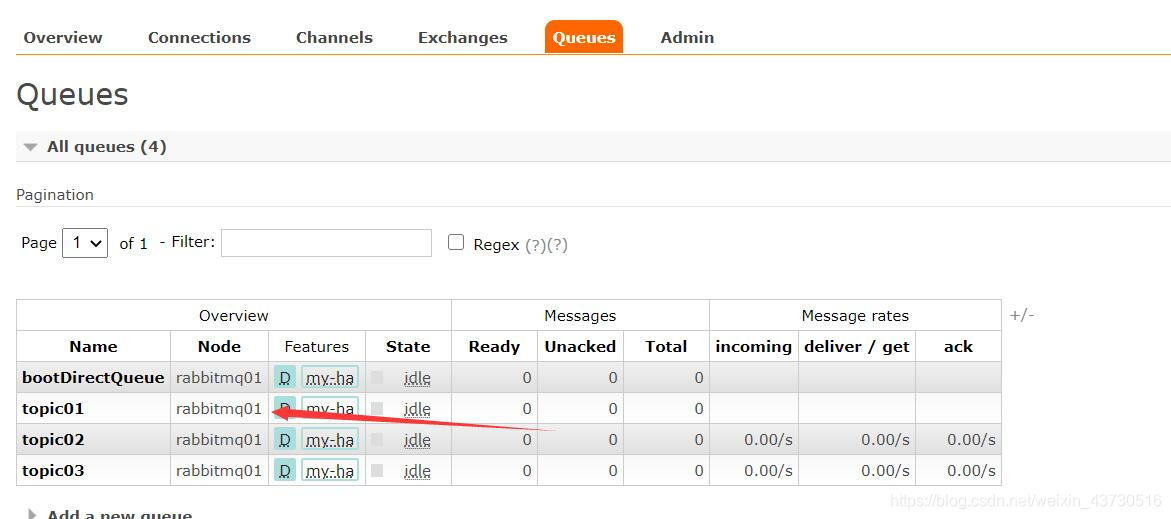Click the state indicator square for topic03
Image resolution: width=1171 pixels, height=519 pixels.
(377, 470)
